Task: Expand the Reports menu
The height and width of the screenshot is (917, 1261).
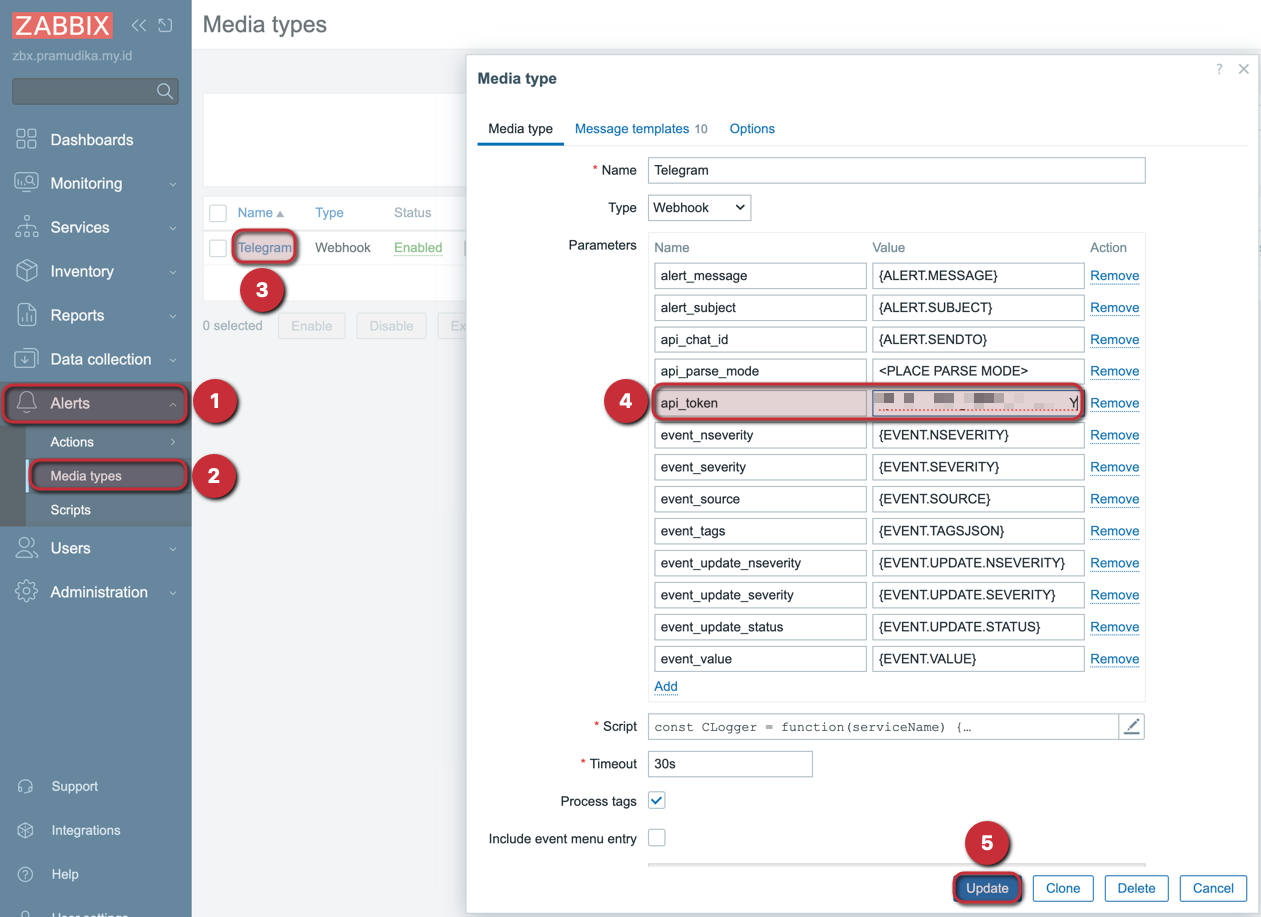Action: click(172, 316)
